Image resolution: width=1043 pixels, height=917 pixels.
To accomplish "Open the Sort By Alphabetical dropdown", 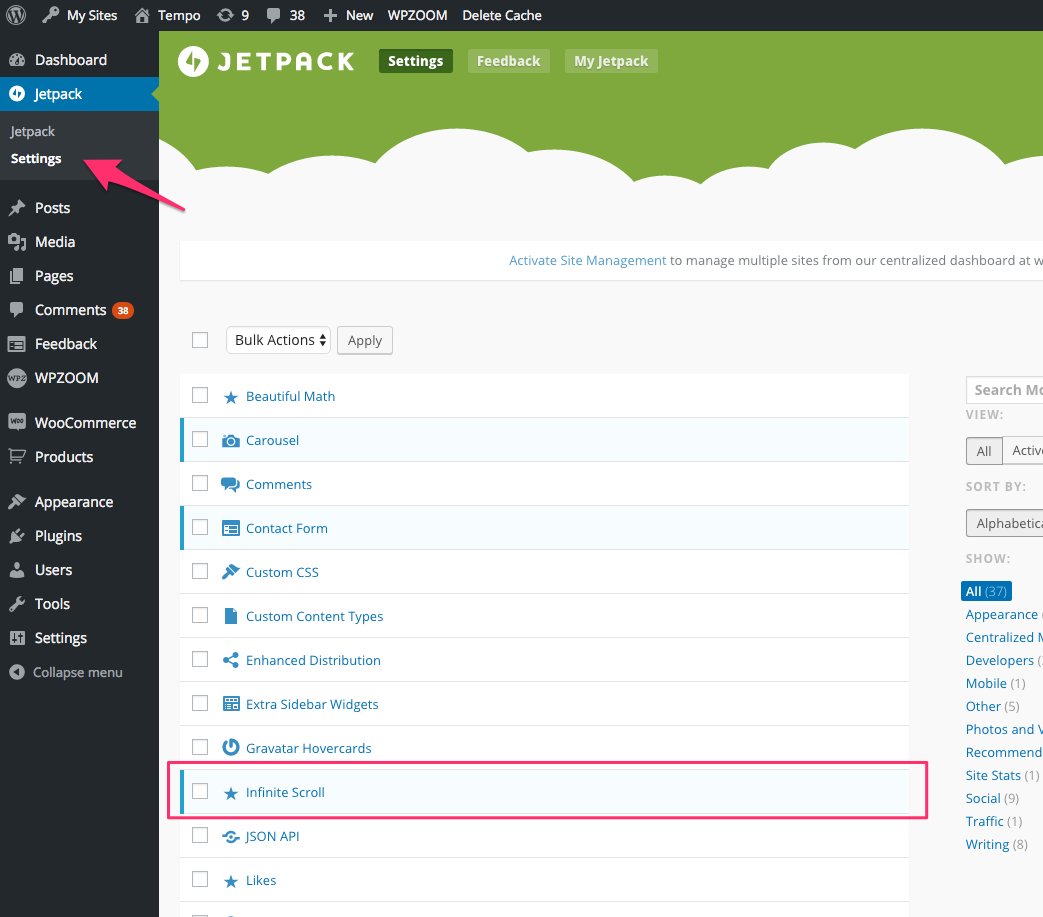I will (x=1003, y=523).
